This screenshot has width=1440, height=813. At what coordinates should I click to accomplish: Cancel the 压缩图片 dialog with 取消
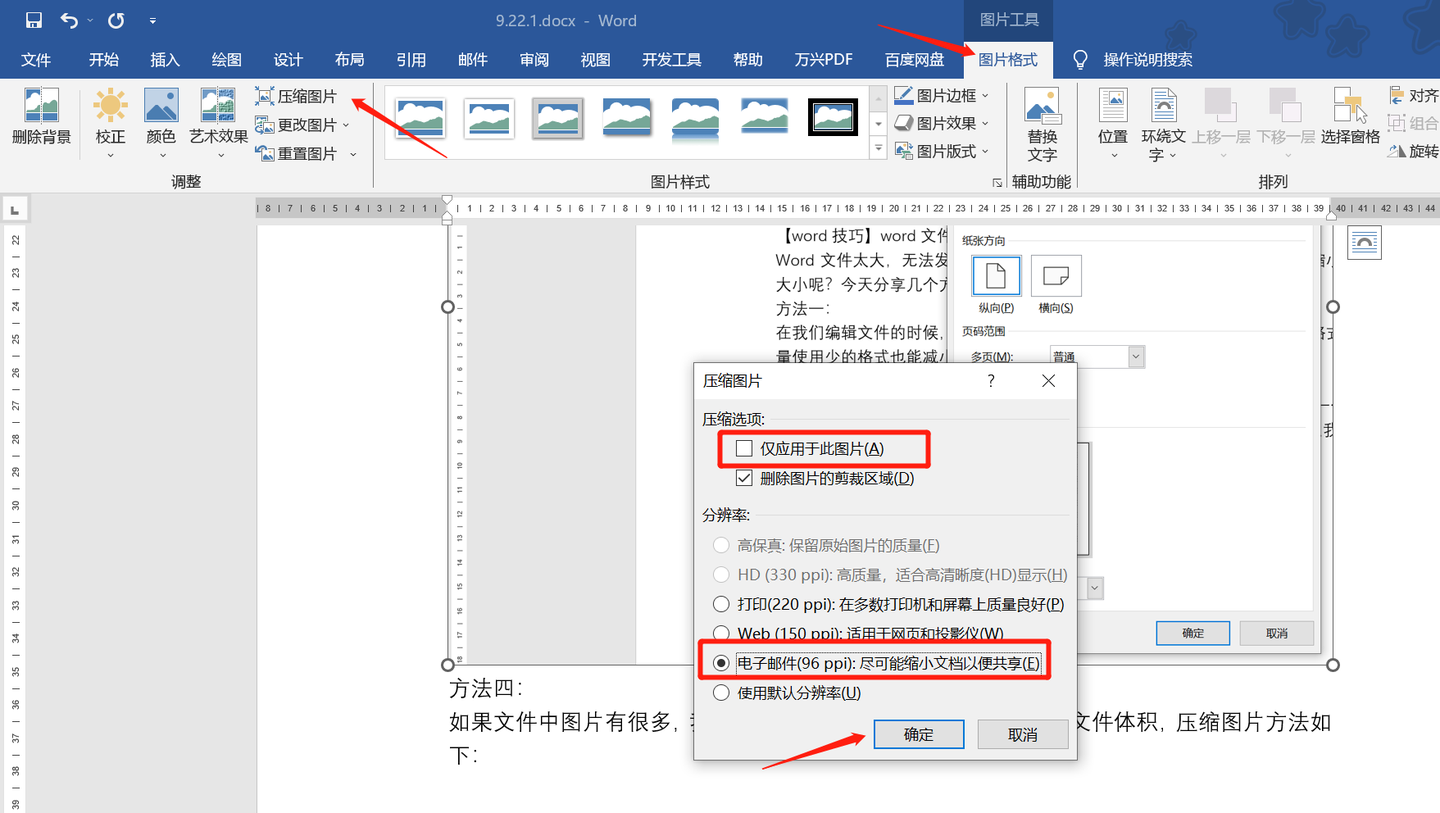click(x=1022, y=734)
